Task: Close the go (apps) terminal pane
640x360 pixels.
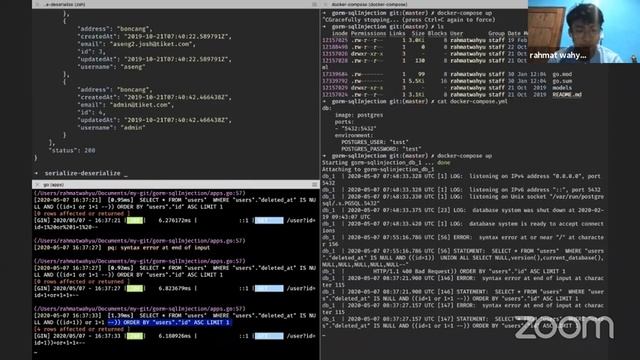Action: click(37, 185)
